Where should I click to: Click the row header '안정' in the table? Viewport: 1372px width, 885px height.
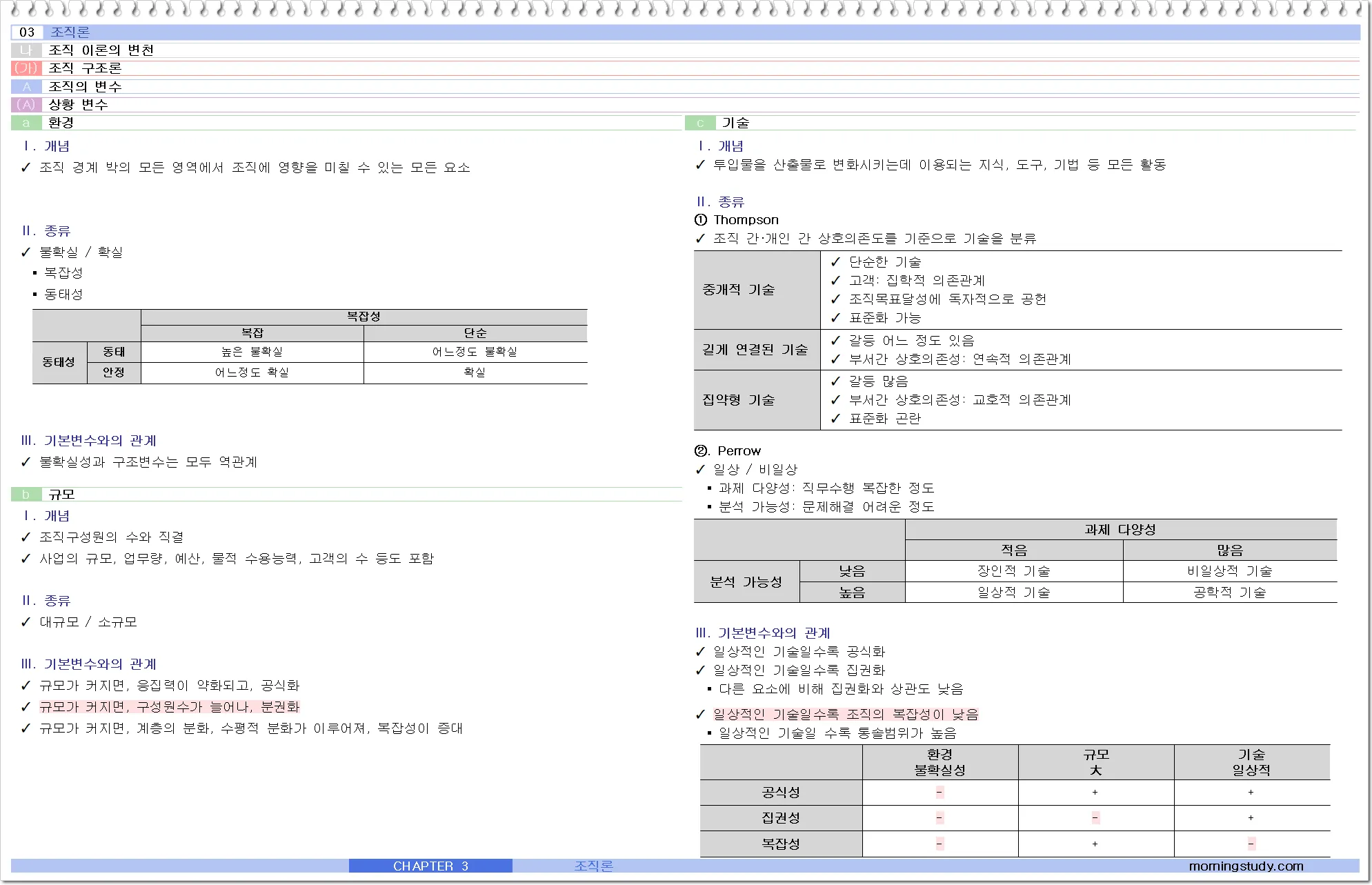[x=114, y=372]
